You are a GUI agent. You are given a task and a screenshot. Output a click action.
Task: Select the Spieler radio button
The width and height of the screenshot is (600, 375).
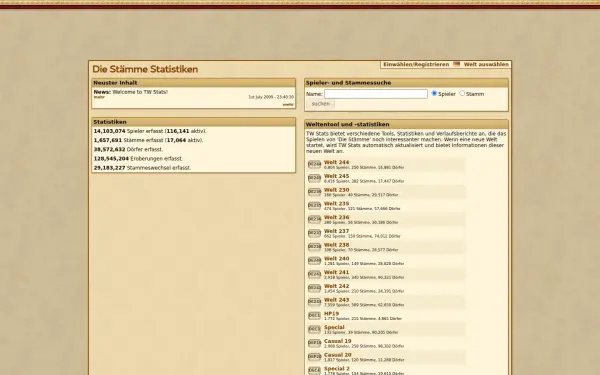click(434, 93)
